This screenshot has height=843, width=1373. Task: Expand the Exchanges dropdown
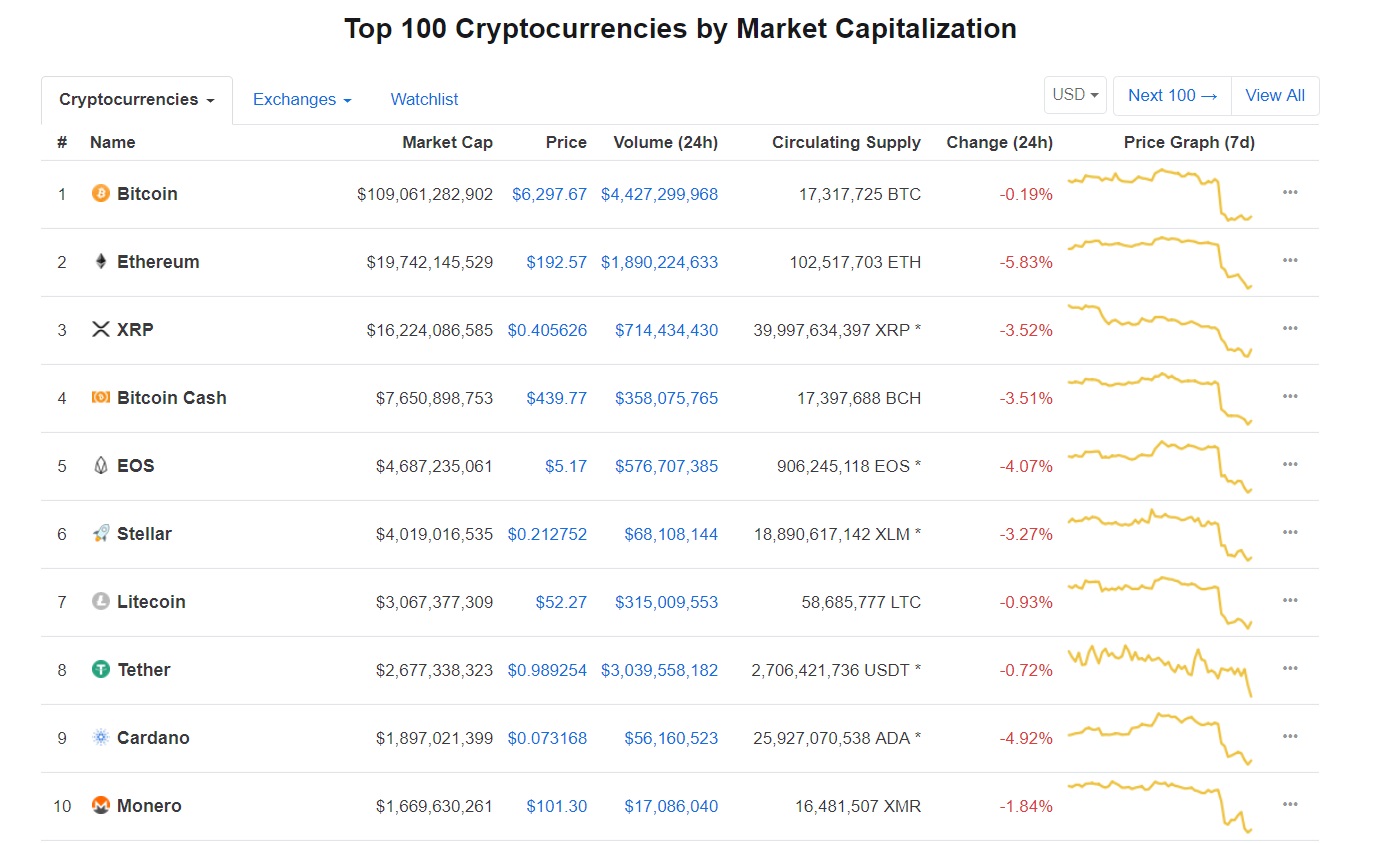[301, 99]
